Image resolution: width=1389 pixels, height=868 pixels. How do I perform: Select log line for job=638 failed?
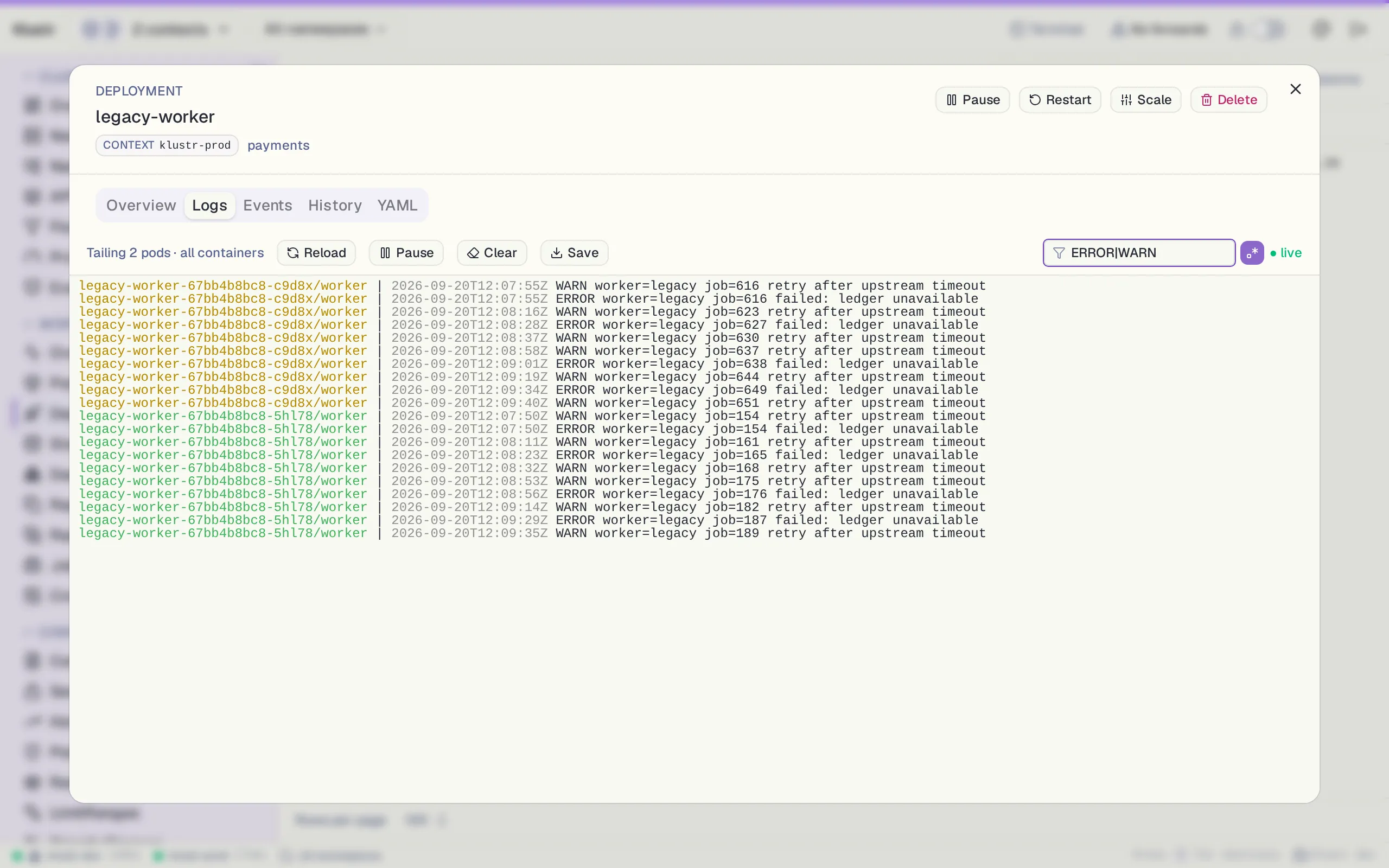coord(528,364)
